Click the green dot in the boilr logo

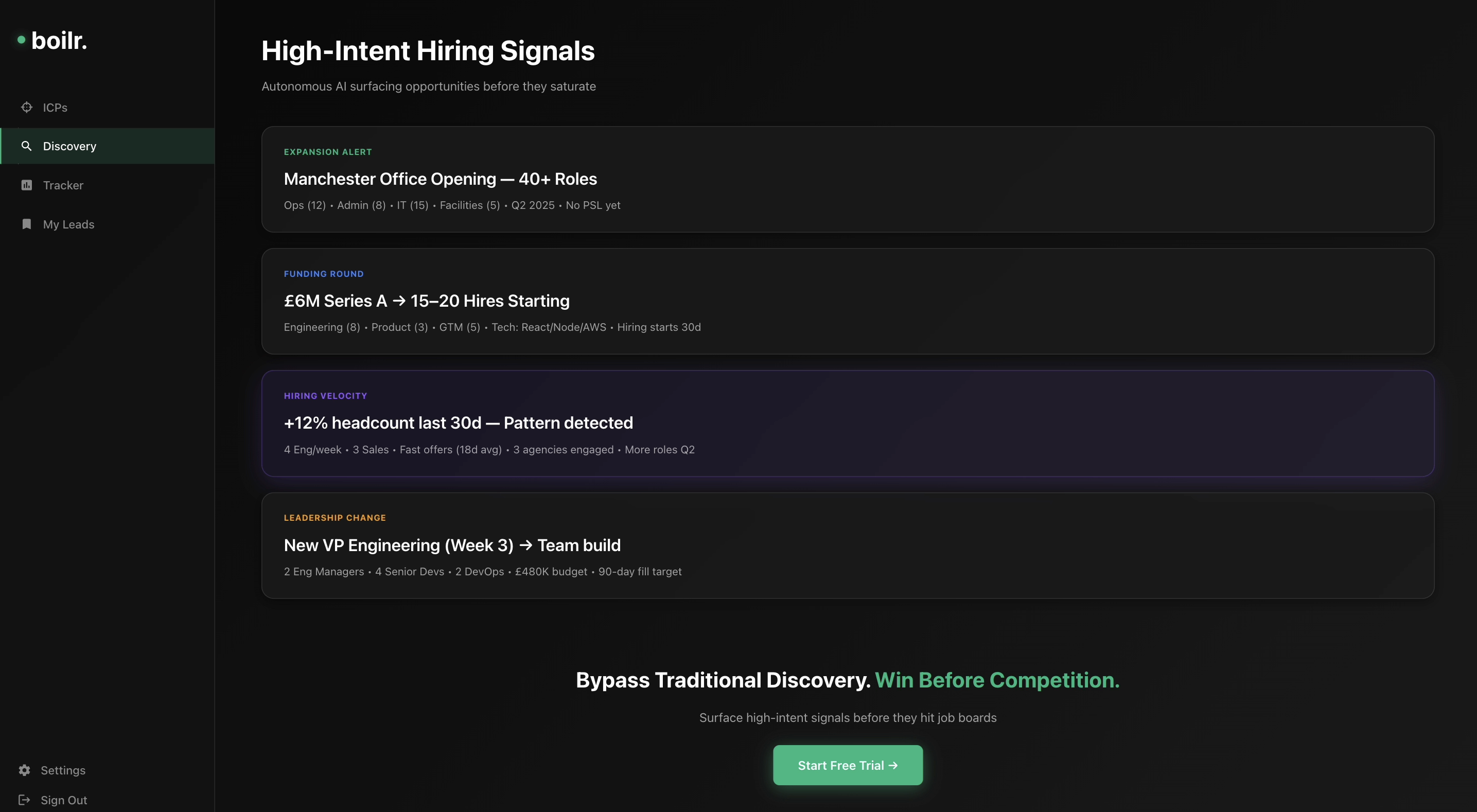tap(21, 40)
